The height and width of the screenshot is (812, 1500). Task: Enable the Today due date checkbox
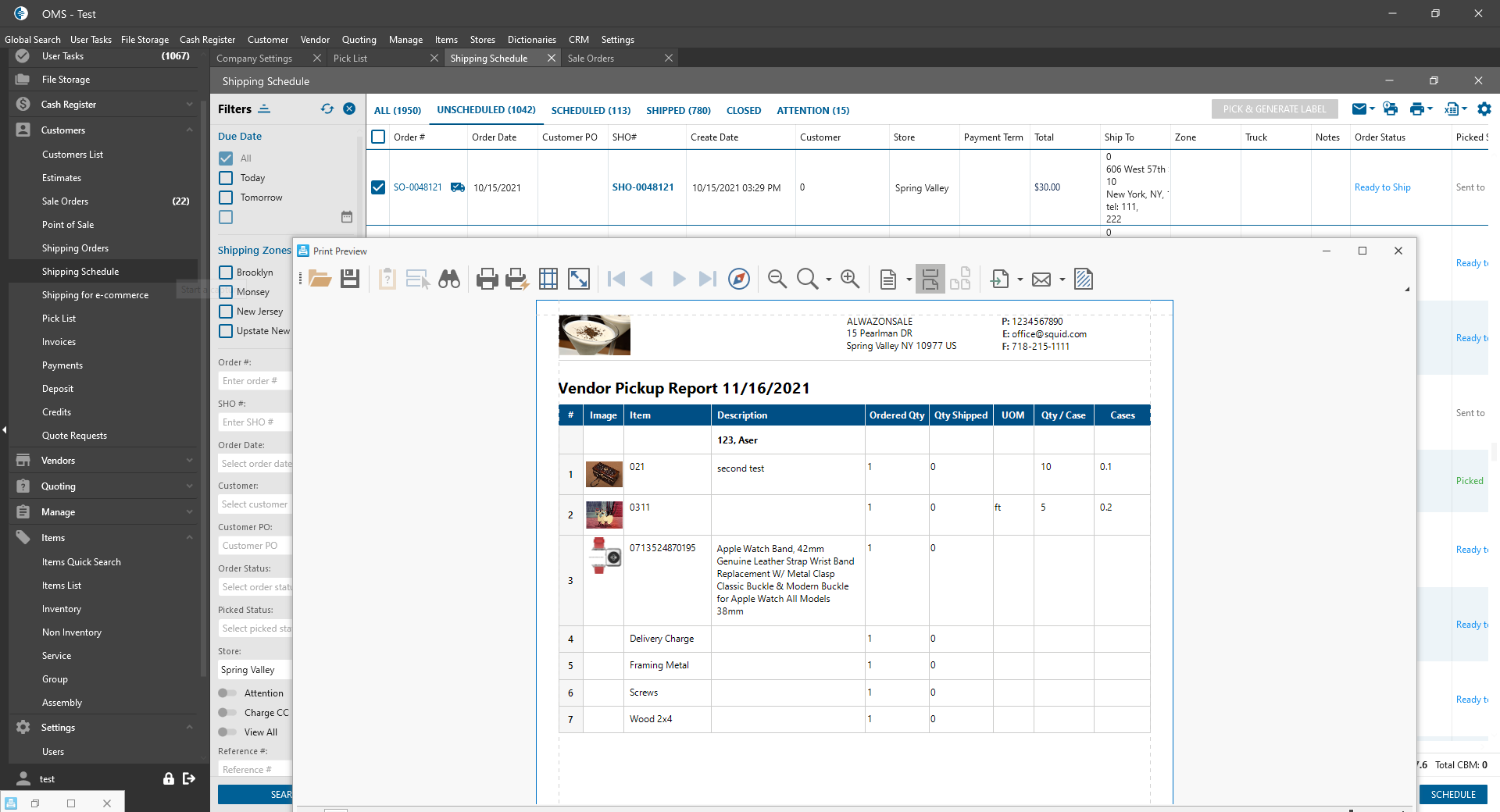tap(226, 178)
